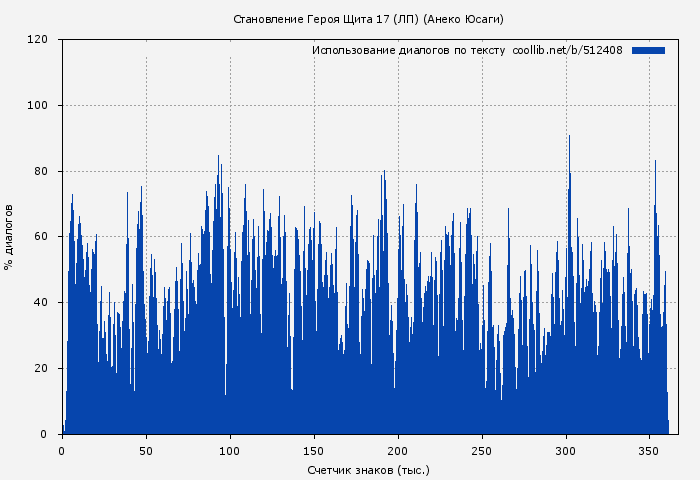
Task: Click the 'Счетчик знаков (тыс.)' axis label
Action: [x=368, y=469]
